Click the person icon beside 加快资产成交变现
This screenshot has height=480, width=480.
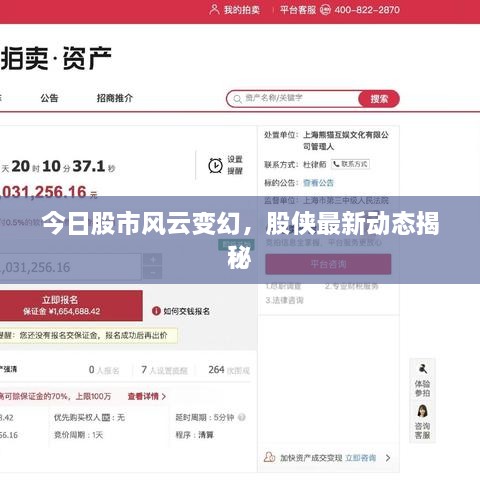coord(269,457)
